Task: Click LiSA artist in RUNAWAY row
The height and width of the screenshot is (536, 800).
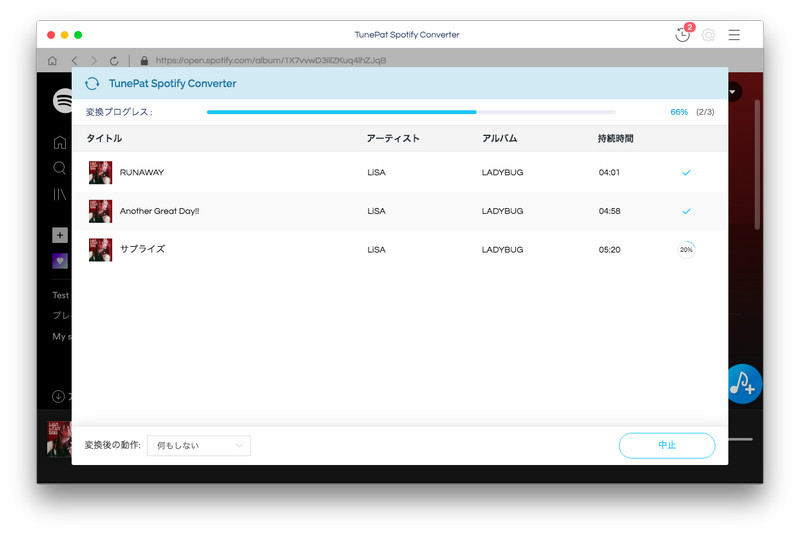Action: point(377,172)
